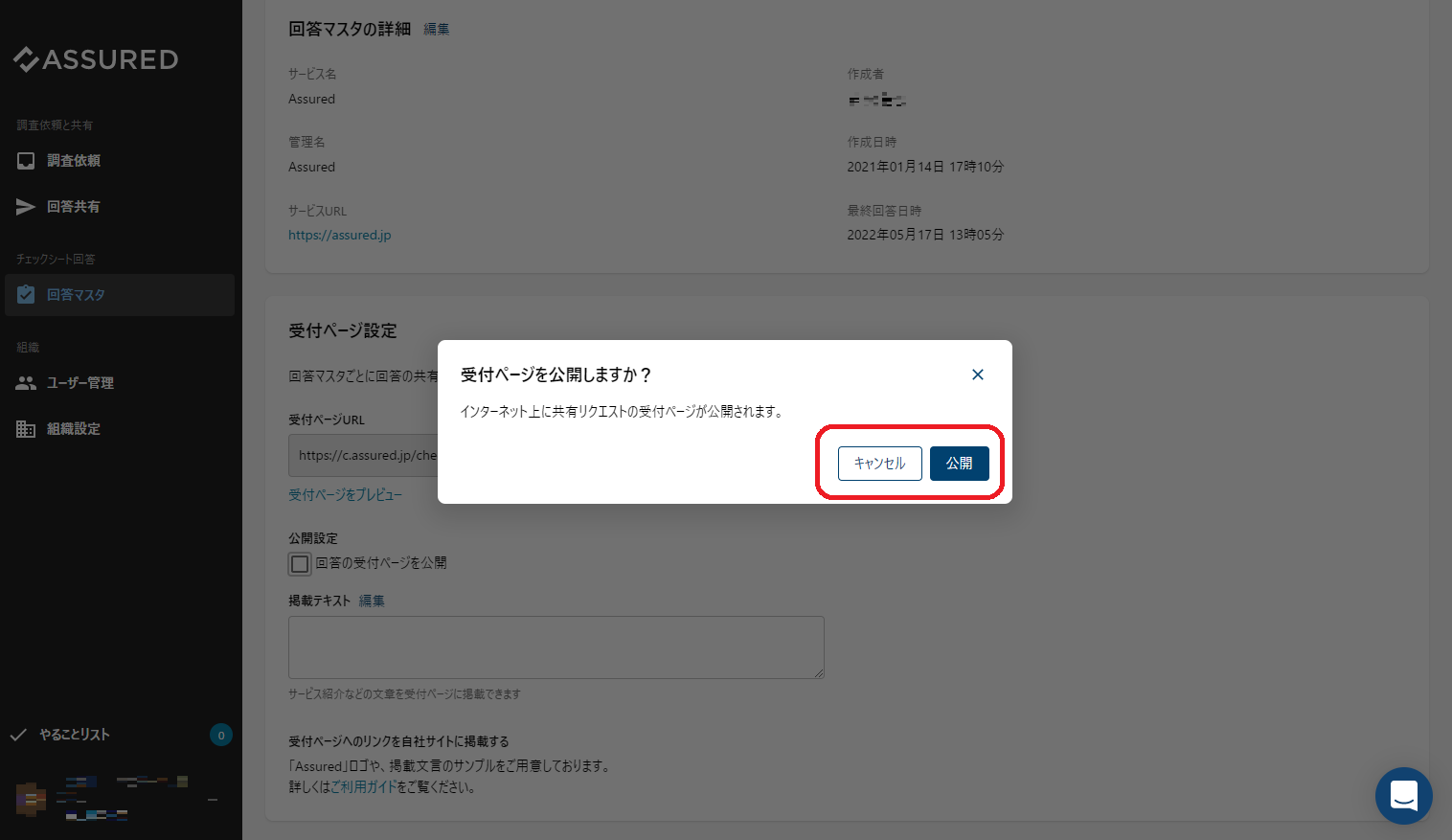Click the dialog message about インターネット上

(623, 412)
